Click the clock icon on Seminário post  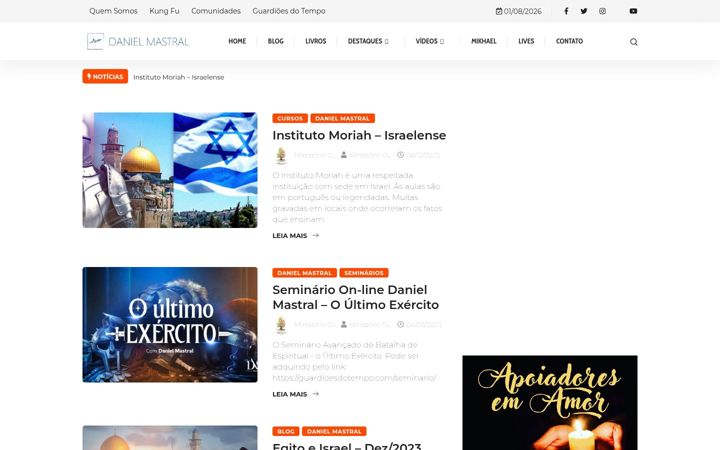pyautogui.click(x=400, y=324)
